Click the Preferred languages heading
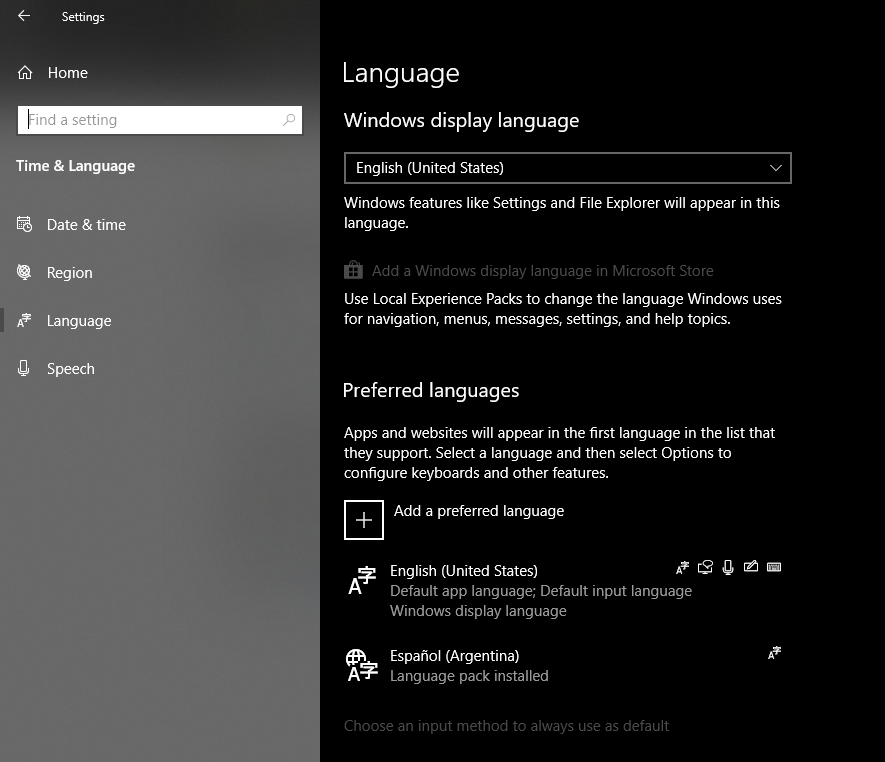The height and width of the screenshot is (762, 885). [x=431, y=391]
